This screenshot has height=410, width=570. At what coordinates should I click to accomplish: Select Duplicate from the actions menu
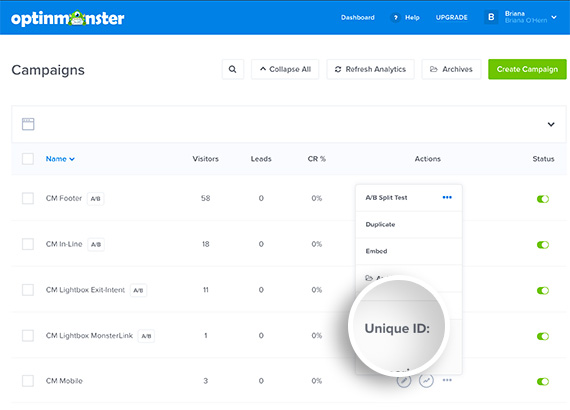coord(409,224)
